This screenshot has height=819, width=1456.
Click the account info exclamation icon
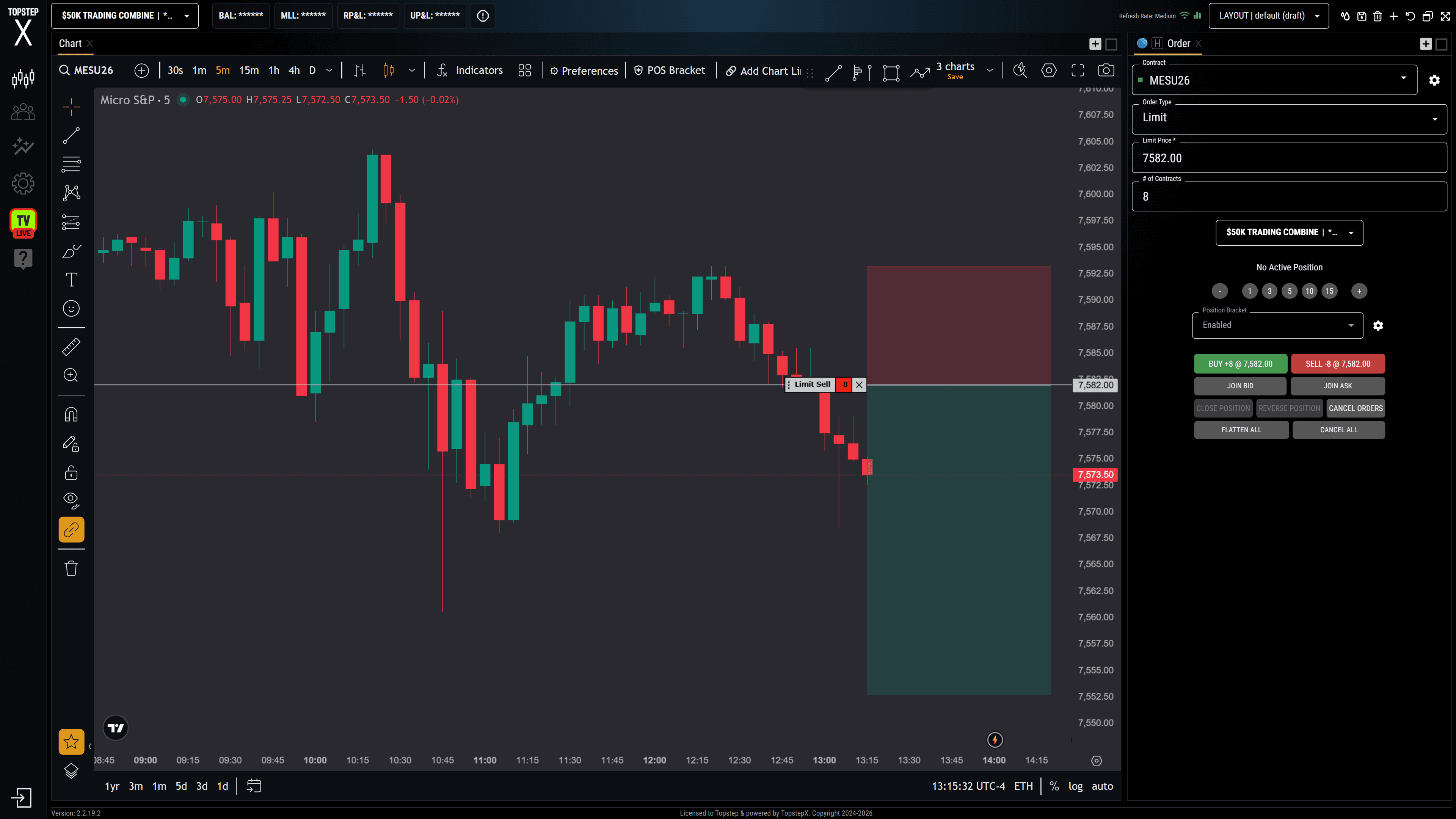click(483, 15)
